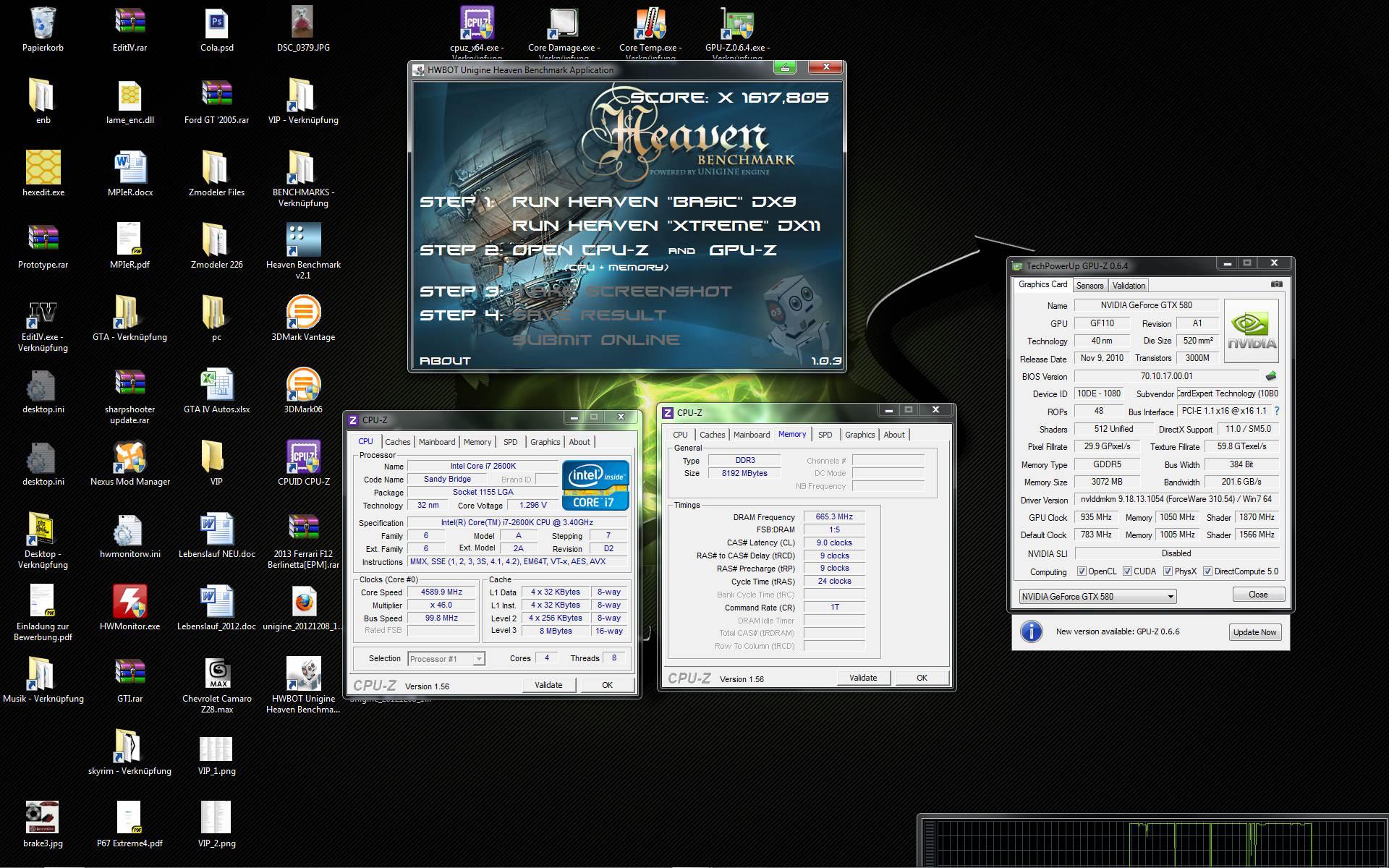1389x868 pixels.
Task: Toggle the DirectCompute 5.0 checkbox
Action: (x=1207, y=571)
